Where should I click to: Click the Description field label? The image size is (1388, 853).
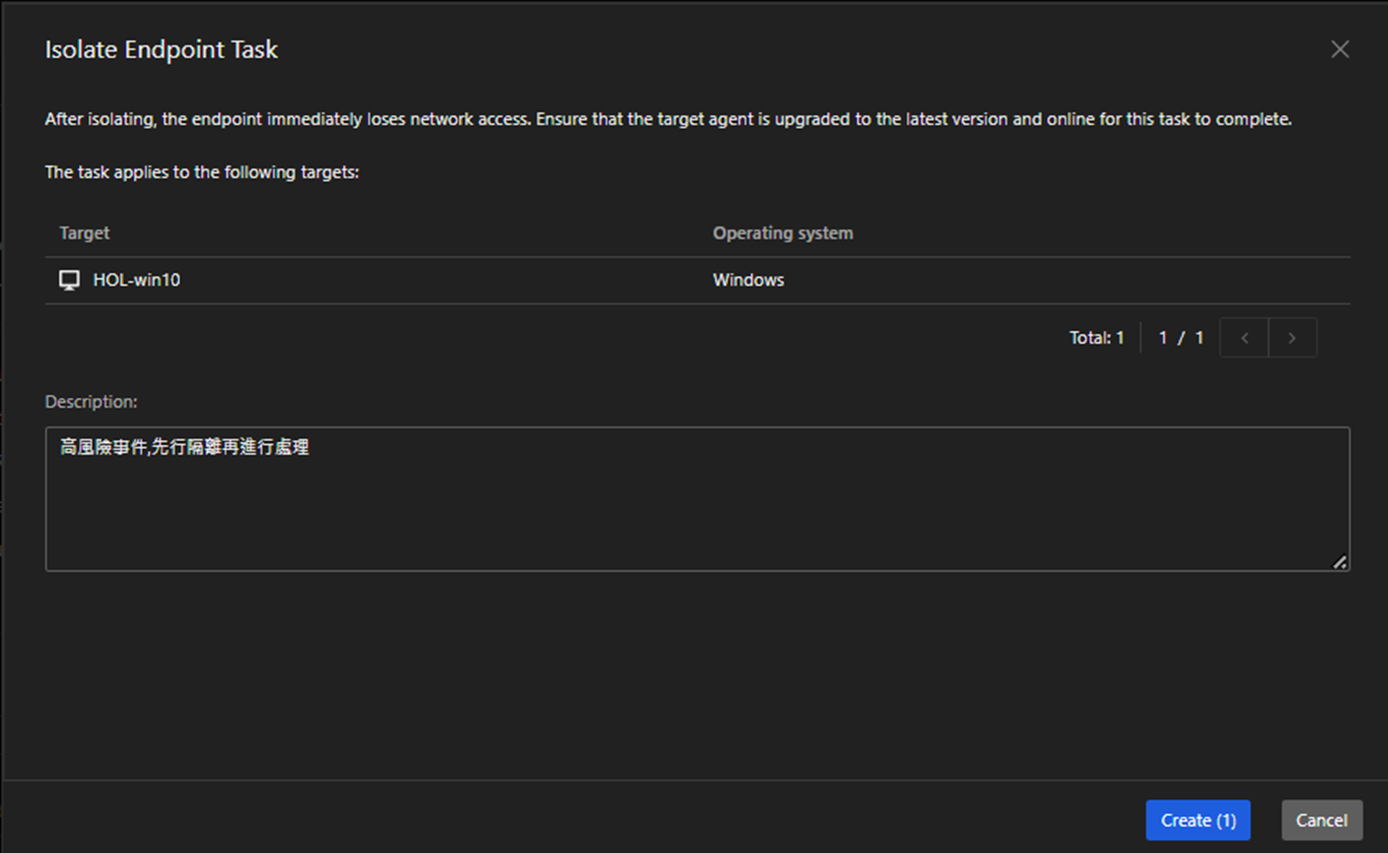tap(91, 402)
